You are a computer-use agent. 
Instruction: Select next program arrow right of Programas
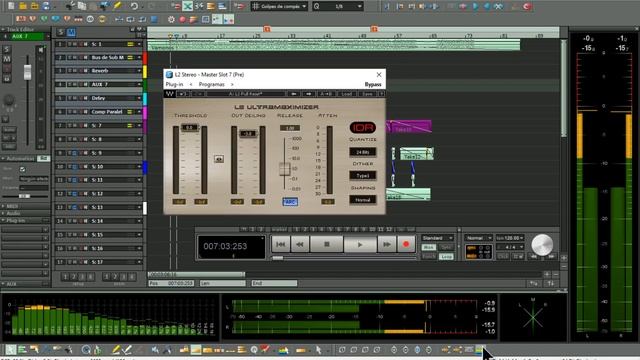point(232,84)
